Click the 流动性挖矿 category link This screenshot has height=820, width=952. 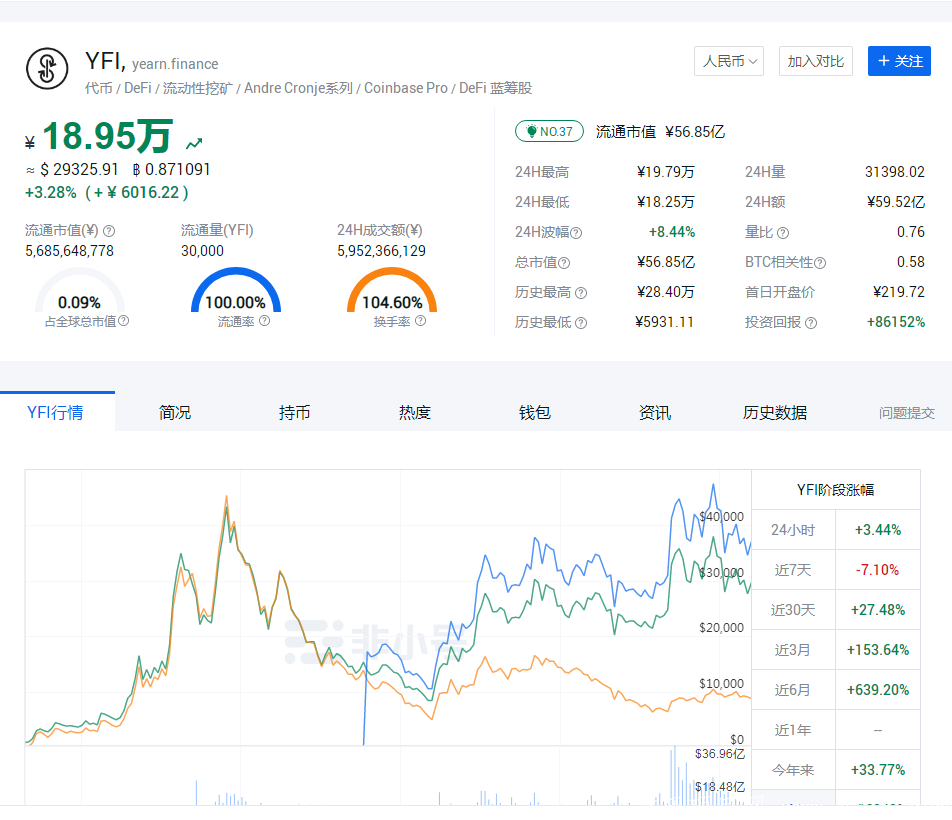(198, 88)
